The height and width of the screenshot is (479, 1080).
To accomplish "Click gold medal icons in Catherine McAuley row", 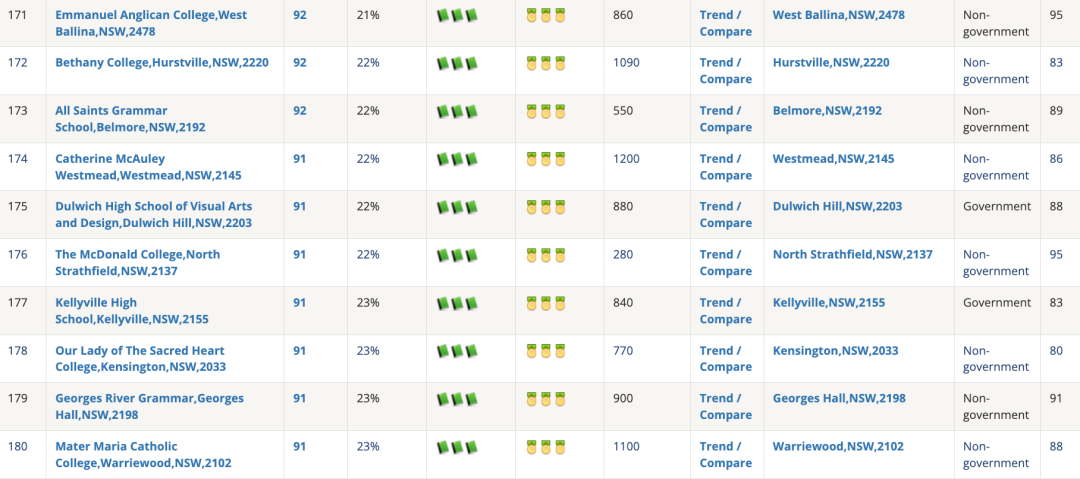I will pos(546,159).
